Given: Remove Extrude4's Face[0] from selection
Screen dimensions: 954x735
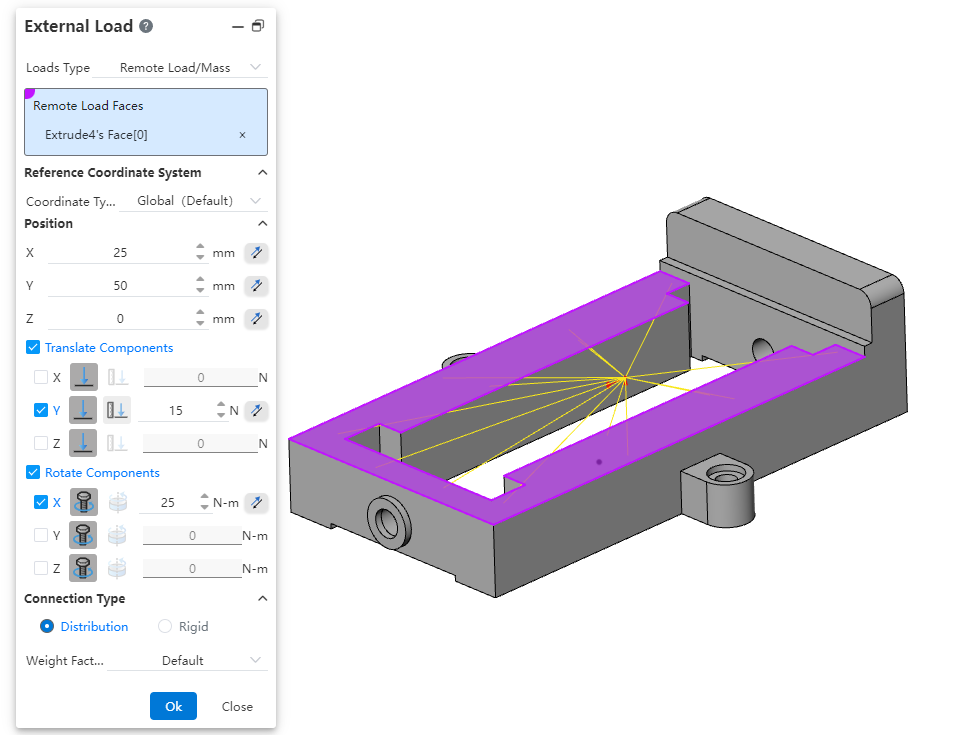Looking at the screenshot, I should click(242, 135).
